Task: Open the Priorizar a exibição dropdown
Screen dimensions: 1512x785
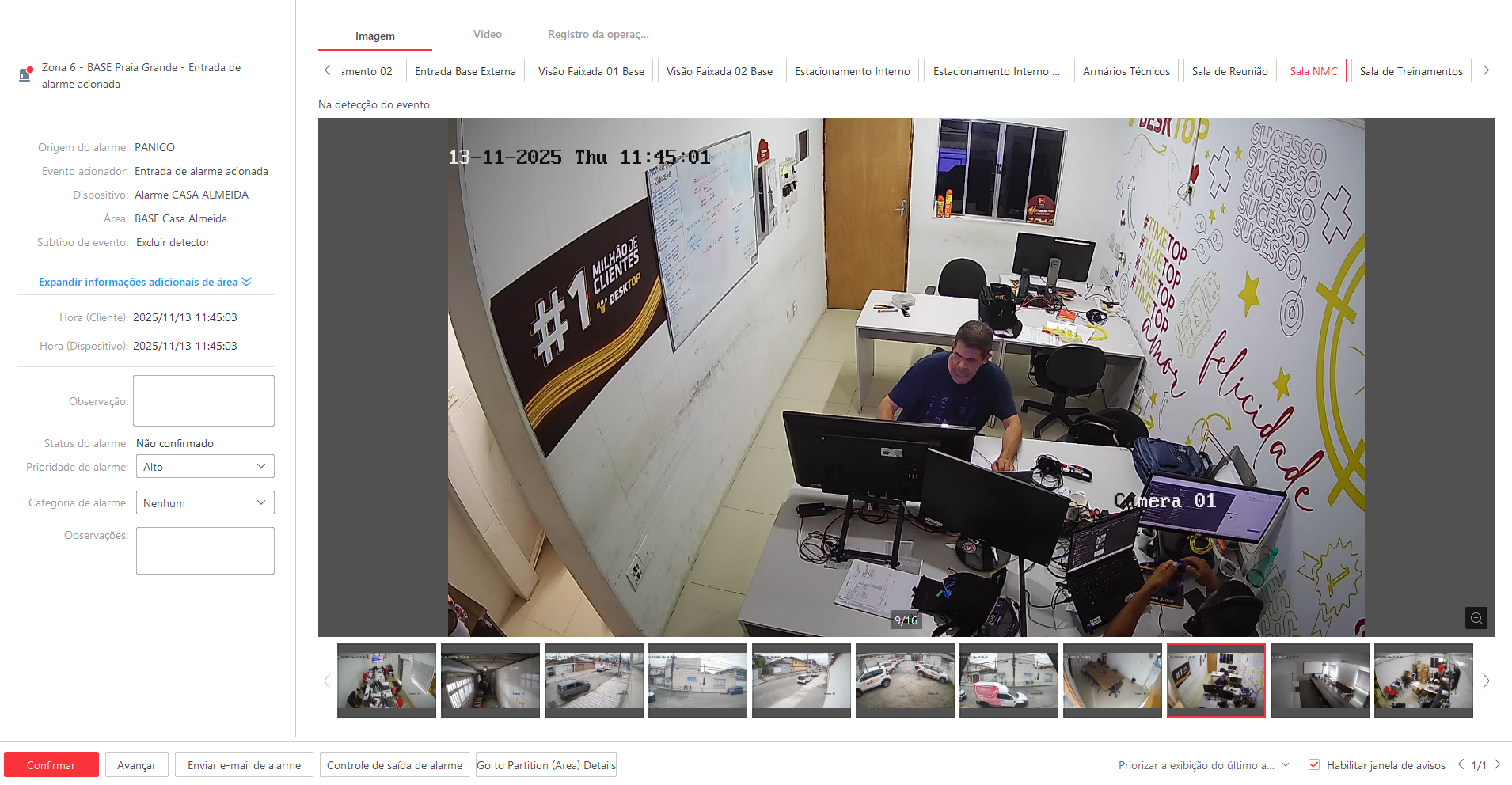Action: coord(1203,765)
